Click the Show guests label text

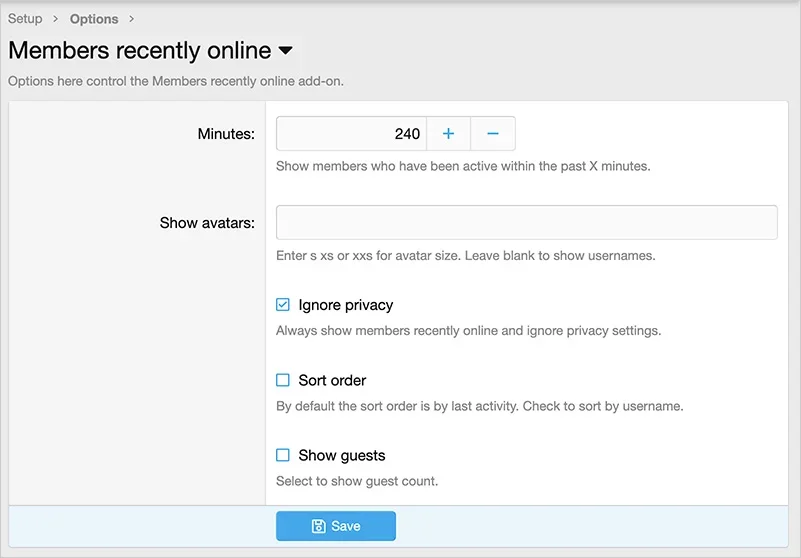pos(341,455)
